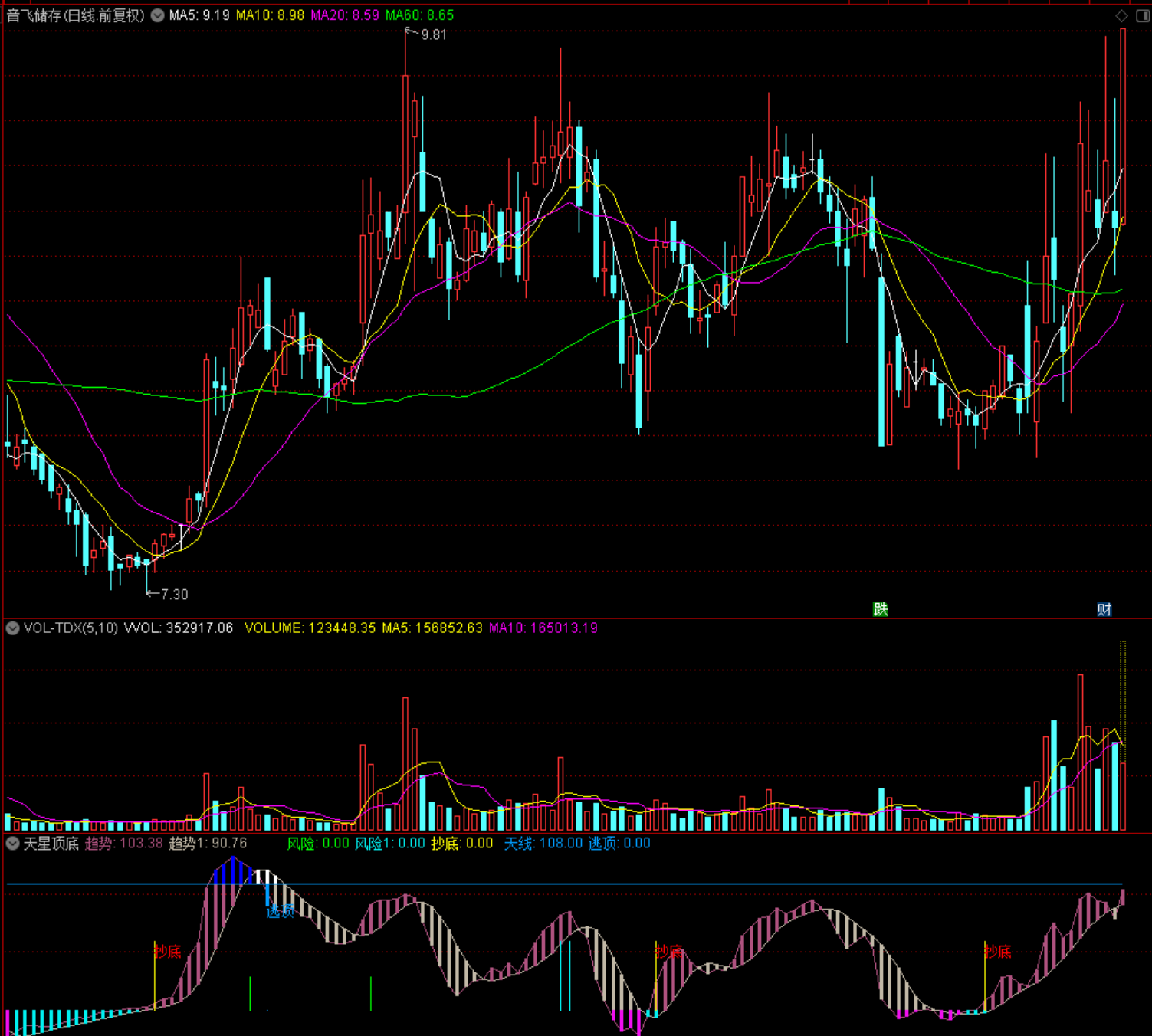
Task: Click the blue 财 marker on the chart
Action: tap(1104, 609)
